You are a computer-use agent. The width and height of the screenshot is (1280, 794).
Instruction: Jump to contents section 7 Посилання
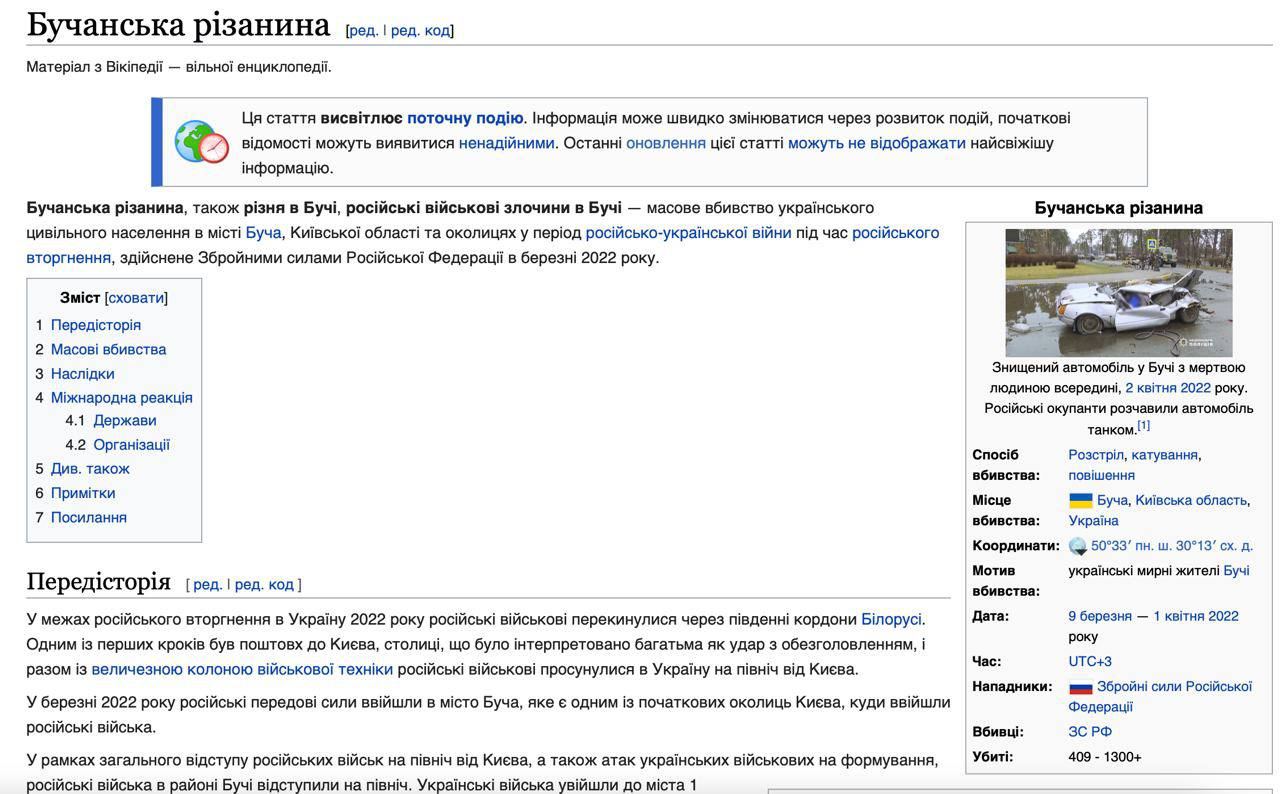(x=89, y=517)
